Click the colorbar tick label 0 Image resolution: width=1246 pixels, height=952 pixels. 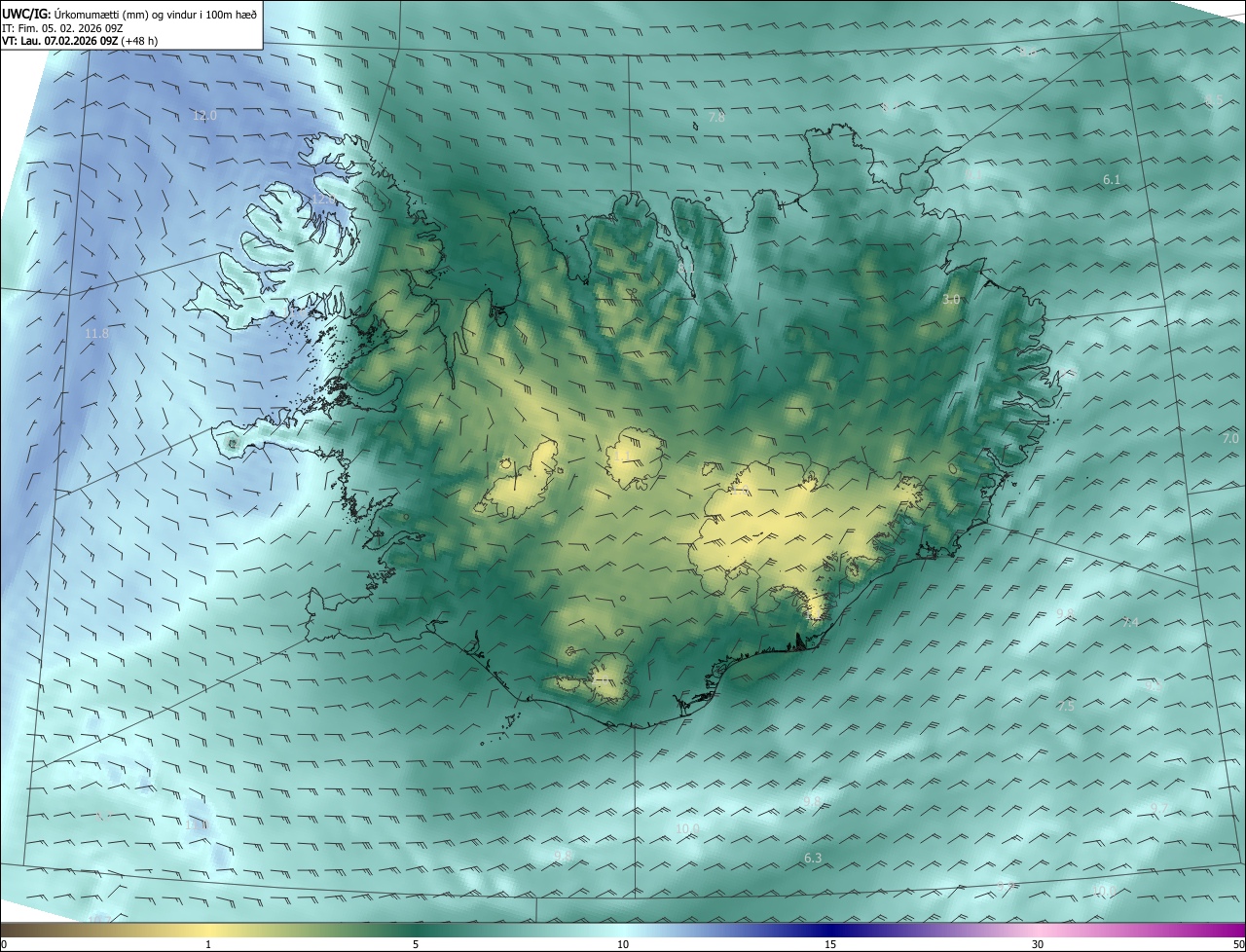(4, 945)
